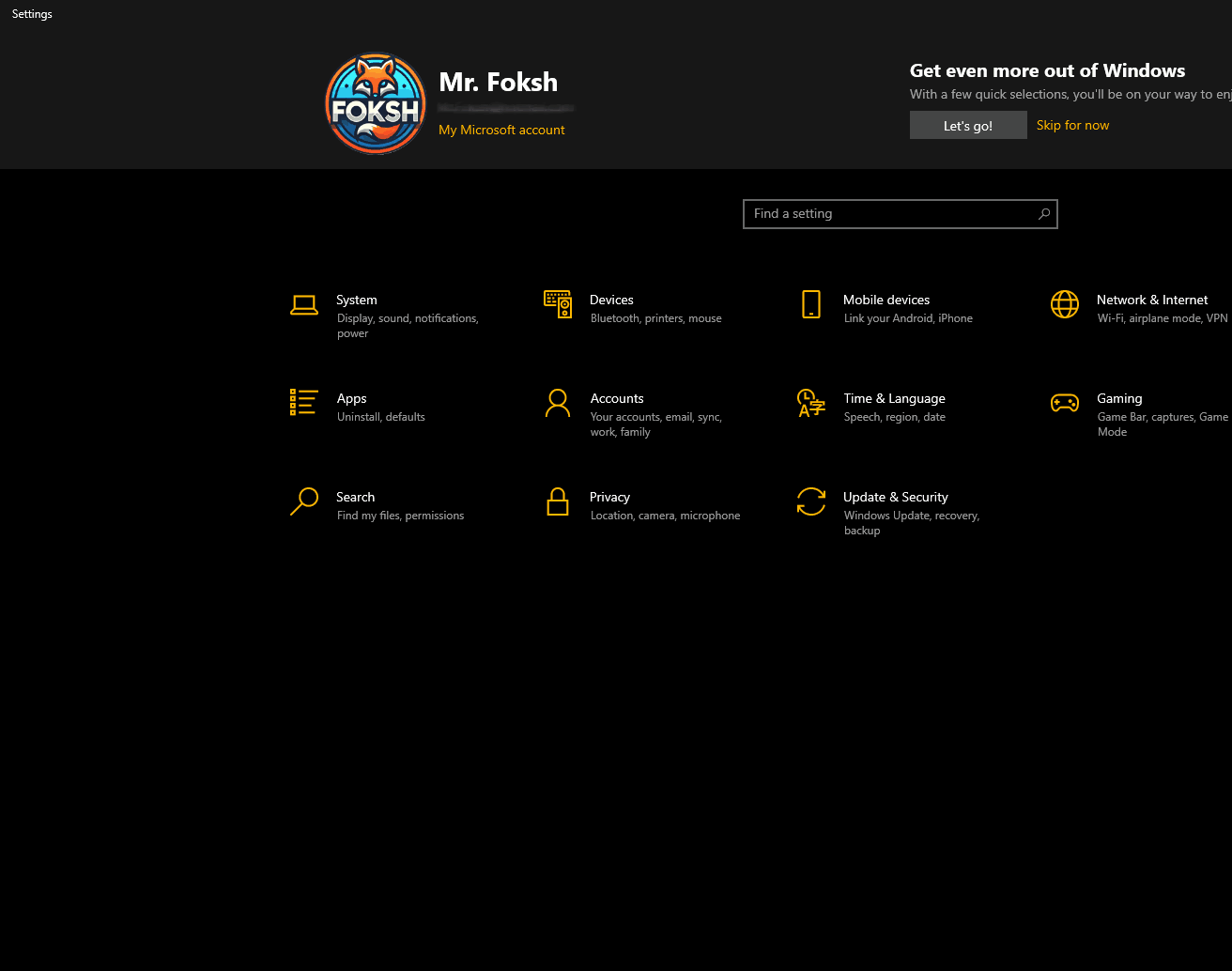
Task: Choose Skip for now link
Action: (x=1072, y=125)
